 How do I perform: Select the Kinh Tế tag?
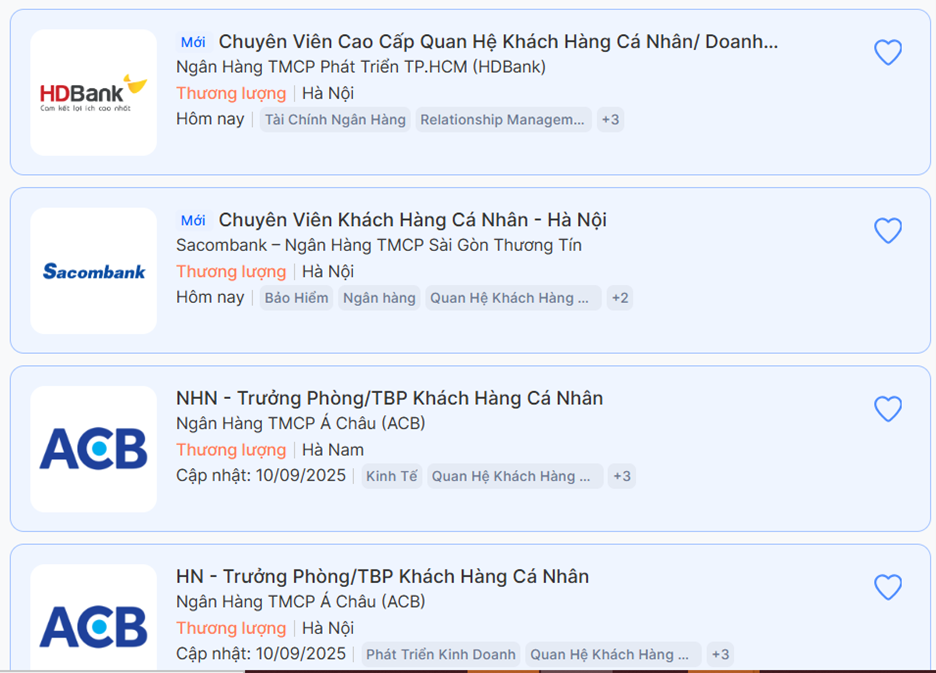click(x=392, y=477)
